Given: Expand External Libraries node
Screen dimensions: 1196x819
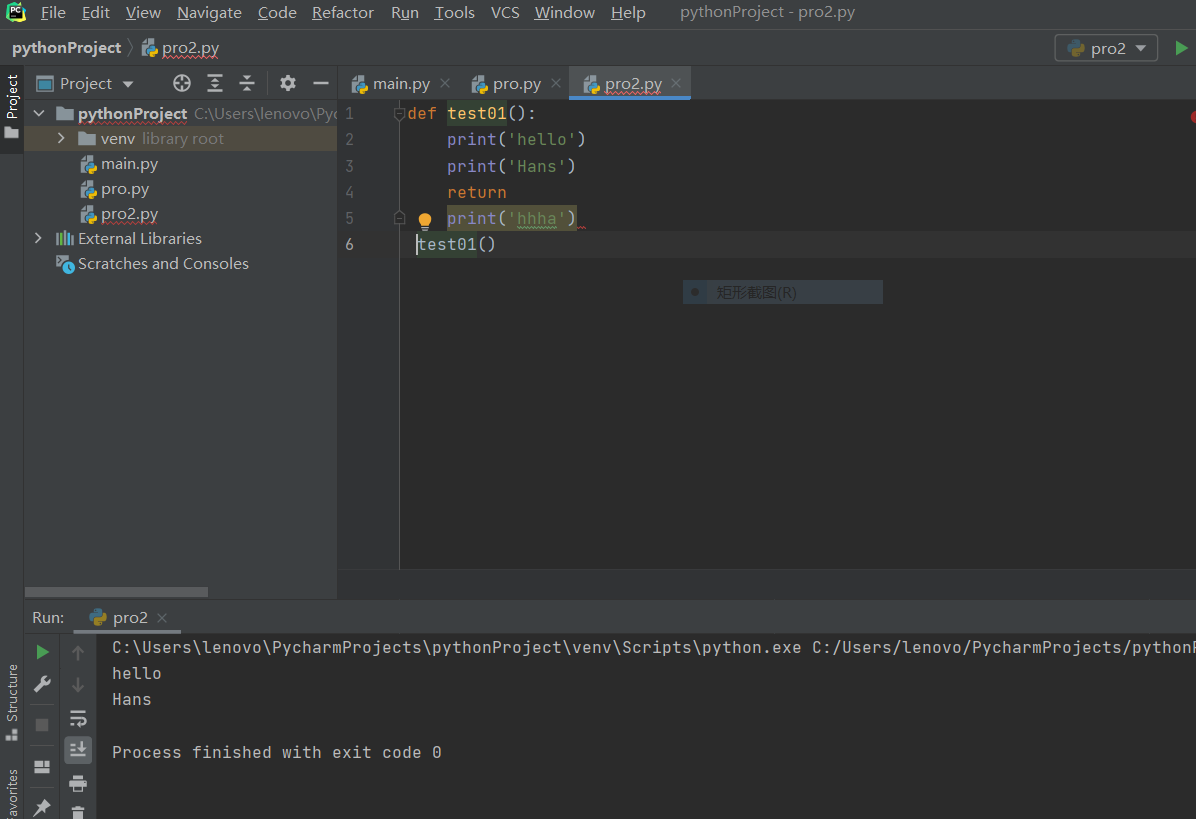Looking at the screenshot, I should (38, 239).
